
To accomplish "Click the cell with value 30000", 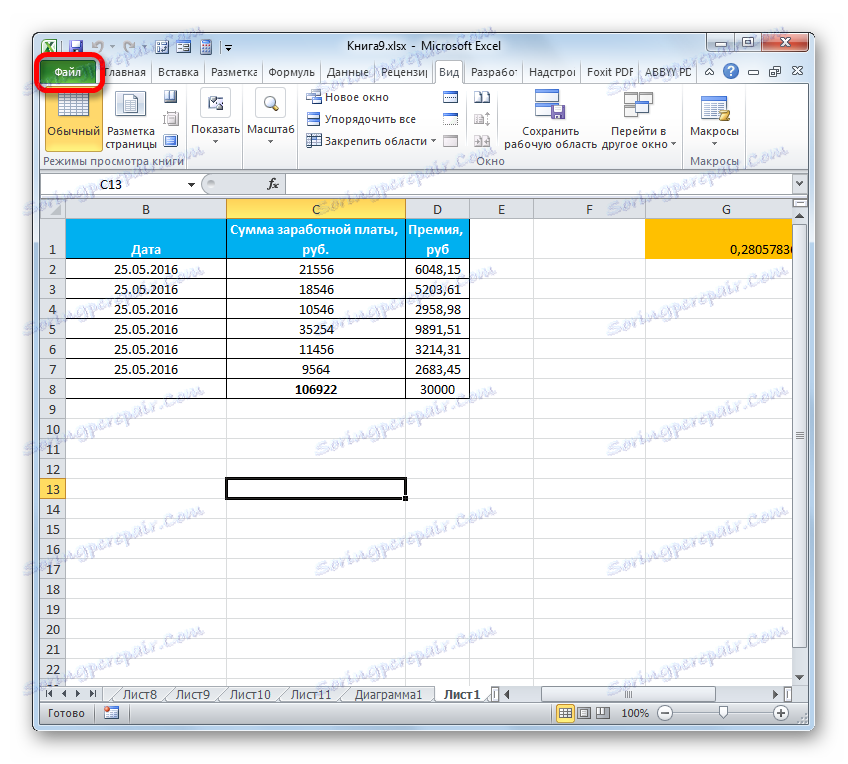I will [x=437, y=389].
